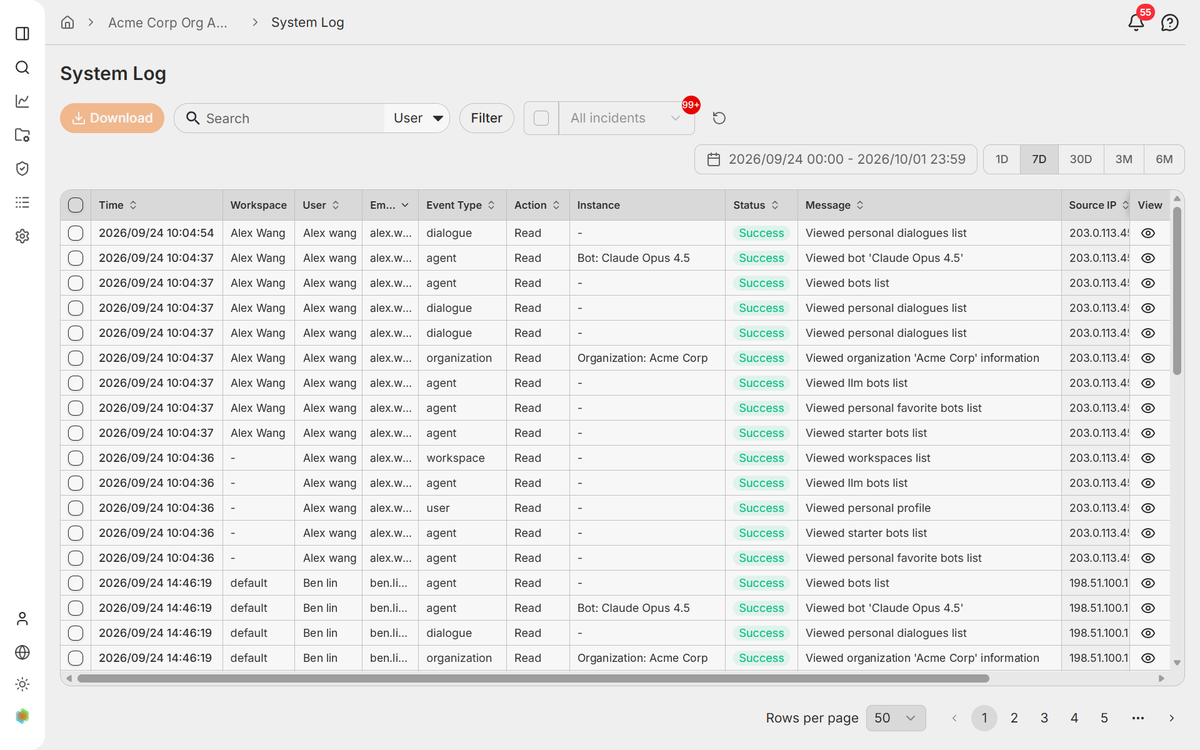Open Acme Corp Org breadcrumb
Viewport: 1200px width, 750px height.
168,22
